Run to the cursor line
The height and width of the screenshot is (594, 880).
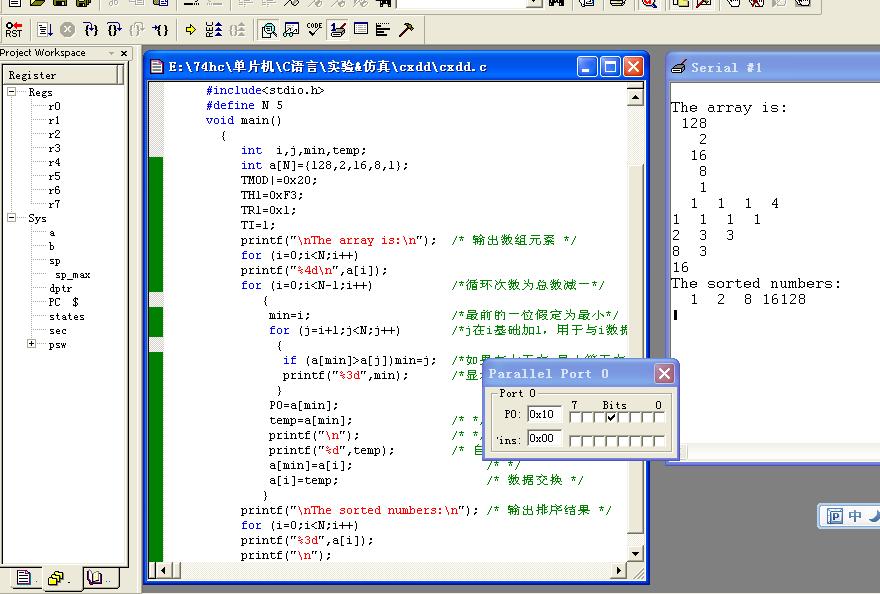tap(161, 30)
